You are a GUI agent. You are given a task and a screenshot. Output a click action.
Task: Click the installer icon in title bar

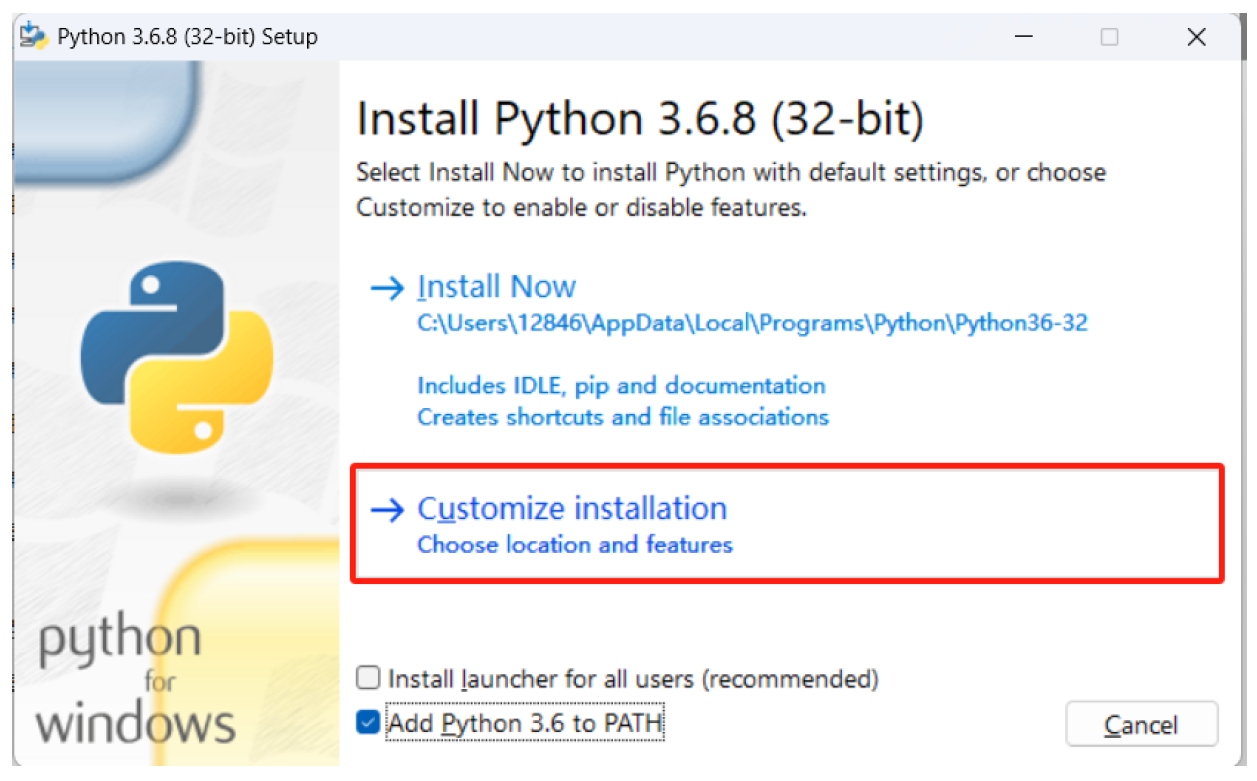[x=35, y=36]
